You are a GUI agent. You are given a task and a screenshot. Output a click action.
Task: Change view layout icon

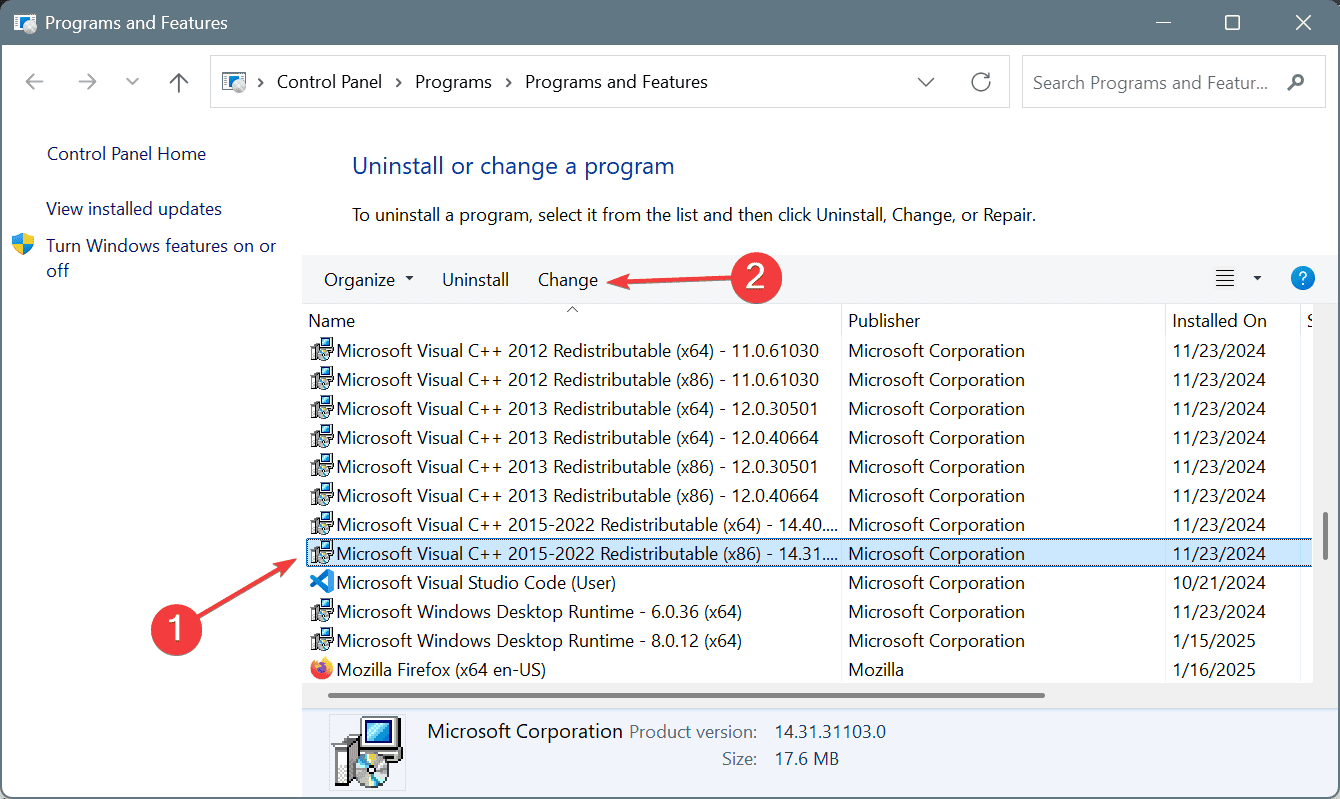(x=1225, y=279)
